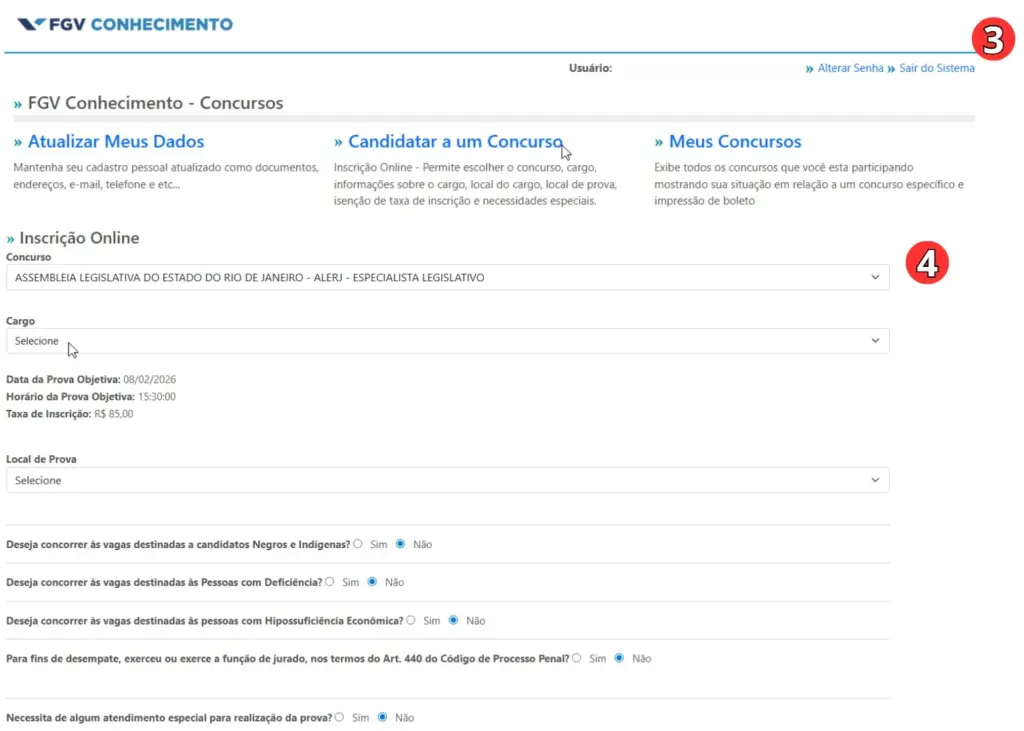1024x731 pixels.
Task: Click the Concurso dropdown chevron arrow
Action: coord(875,277)
